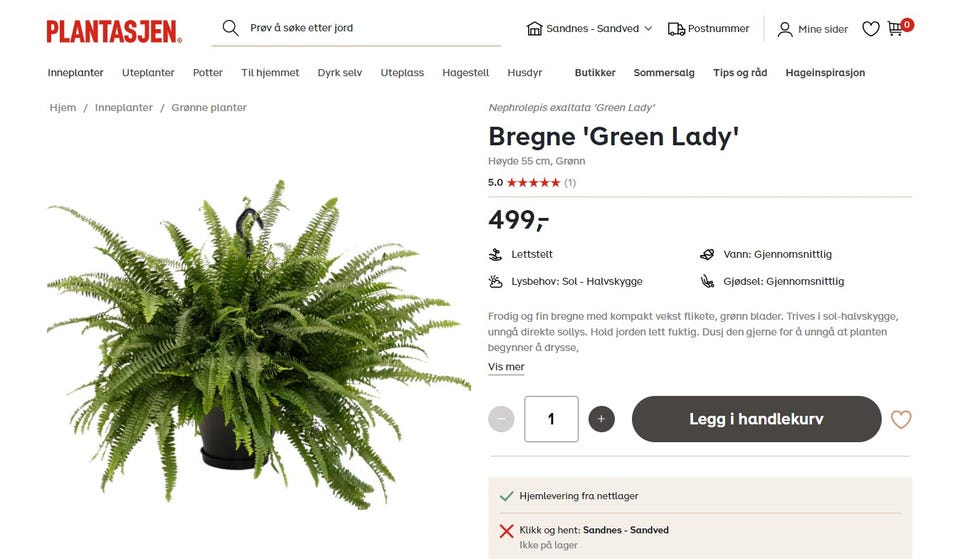Open the Sommersalg menu item
Screen dimensions: 960x559
pyautogui.click(x=664, y=72)
